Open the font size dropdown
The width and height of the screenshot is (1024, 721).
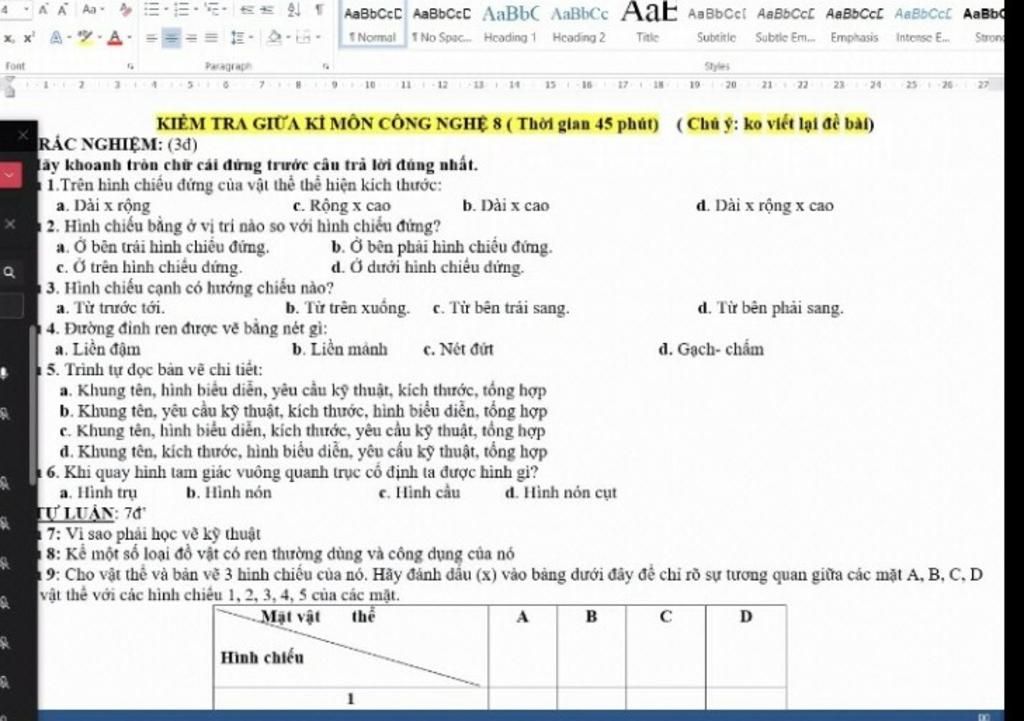point(26,10)
